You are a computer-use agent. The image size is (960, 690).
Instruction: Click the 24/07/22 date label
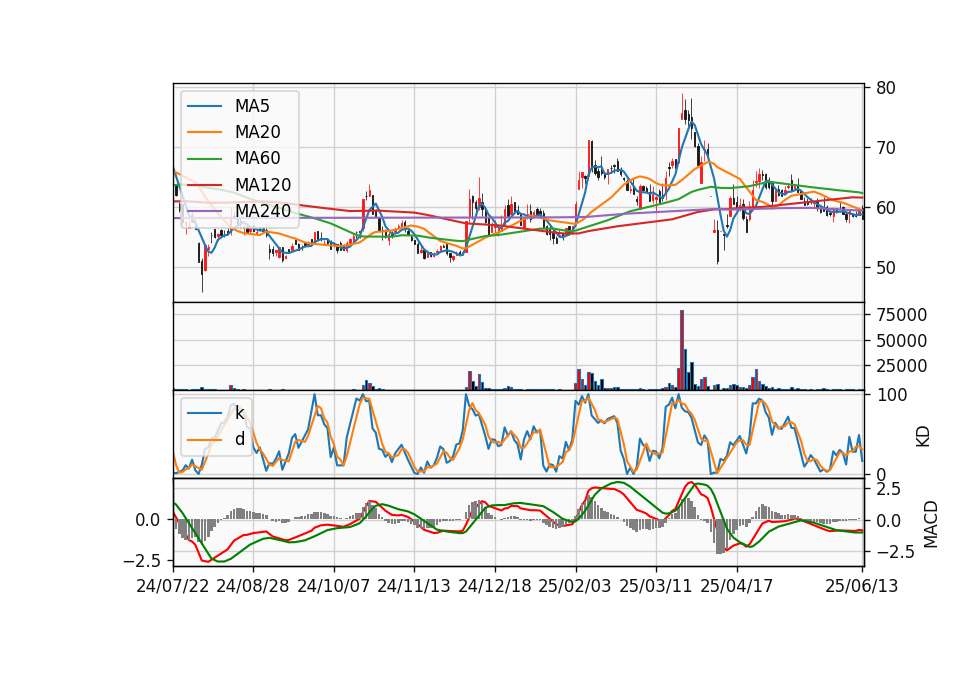coord(173,587)
